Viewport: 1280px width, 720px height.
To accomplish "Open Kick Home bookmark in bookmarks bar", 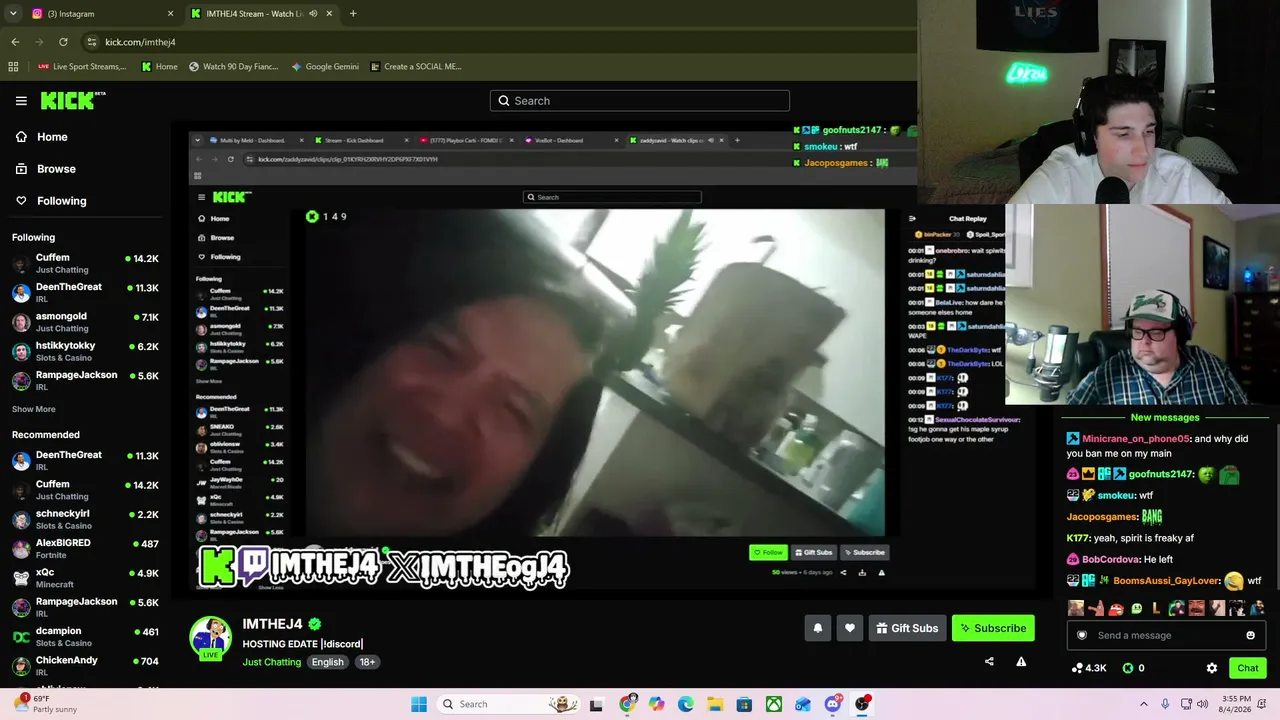I will point(159,67).
